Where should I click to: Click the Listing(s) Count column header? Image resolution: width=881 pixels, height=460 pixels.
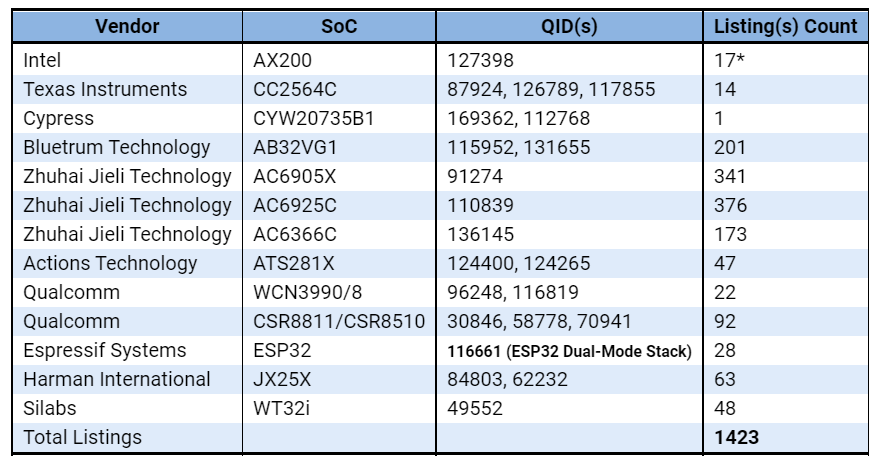786,26
